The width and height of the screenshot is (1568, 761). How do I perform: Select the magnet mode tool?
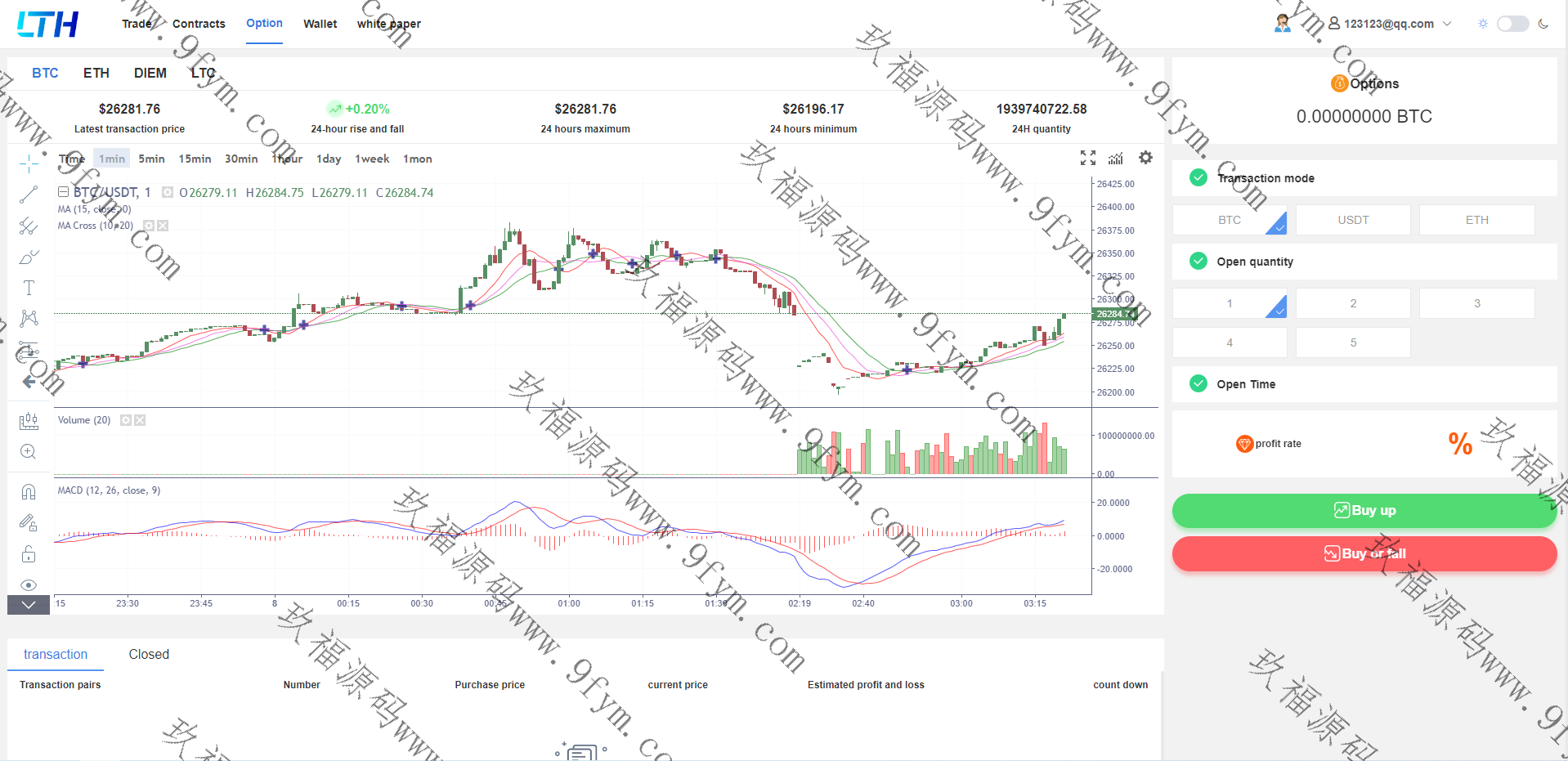pos(29,491)
